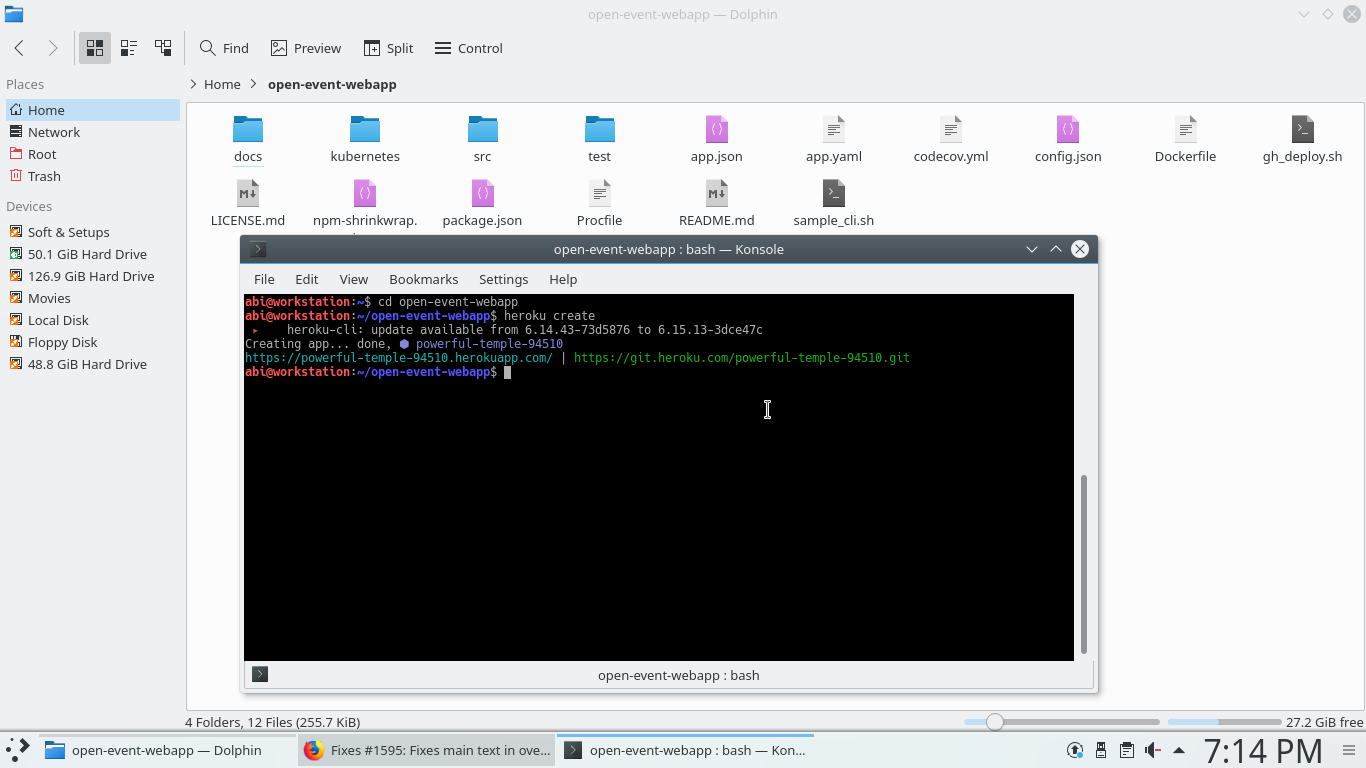
Task: Select README.md file icon
Action: pyautogui.click(x=717, y=193)
